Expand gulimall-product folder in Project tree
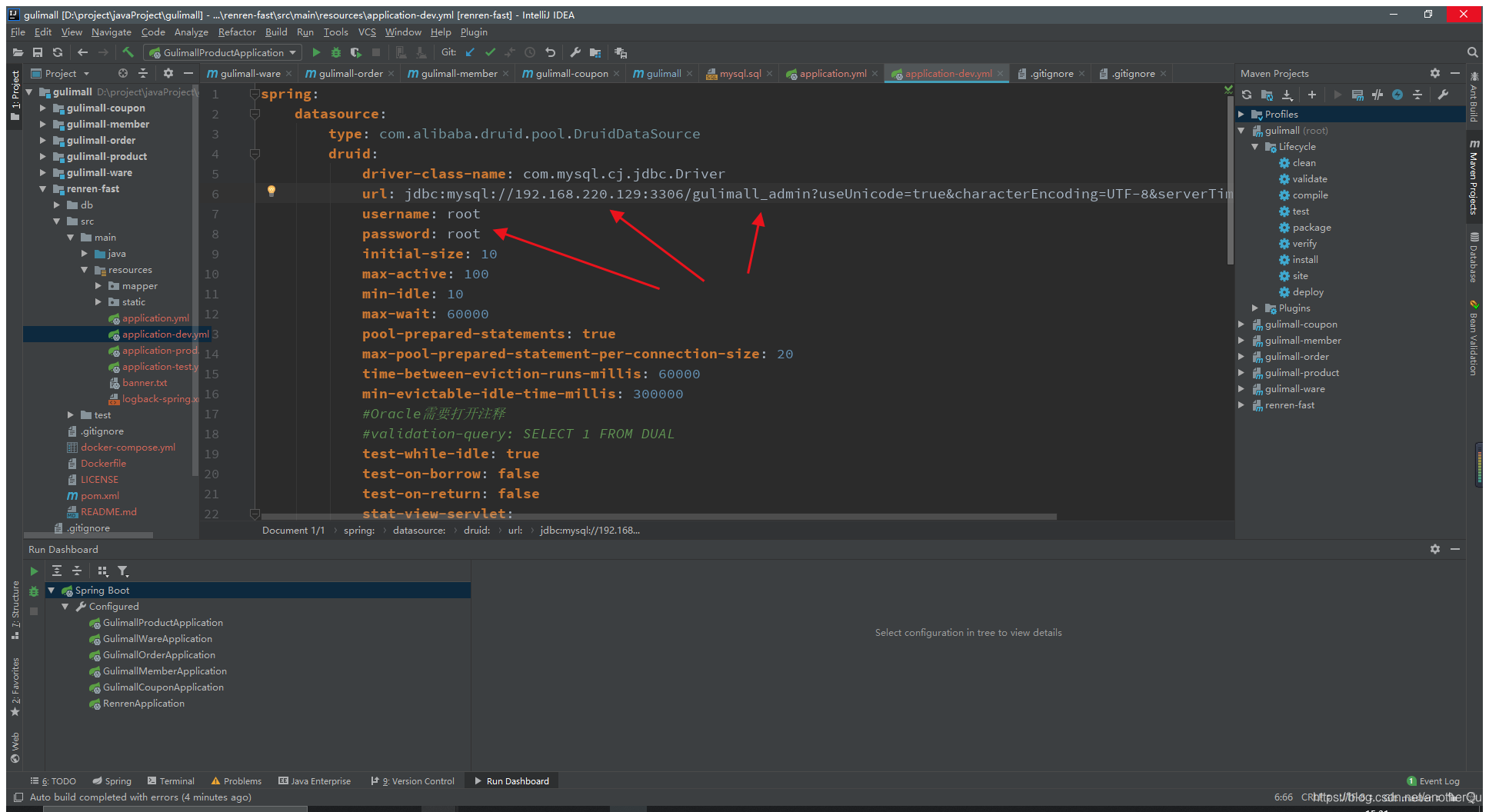The height and width of the screenshot is (812, 1489). pos(43,156)
